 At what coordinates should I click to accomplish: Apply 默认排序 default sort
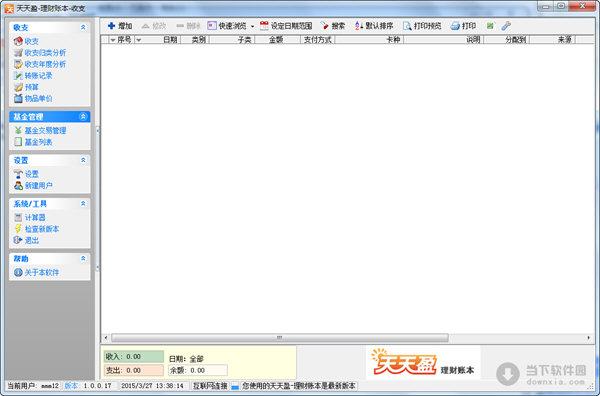[374, 26]
